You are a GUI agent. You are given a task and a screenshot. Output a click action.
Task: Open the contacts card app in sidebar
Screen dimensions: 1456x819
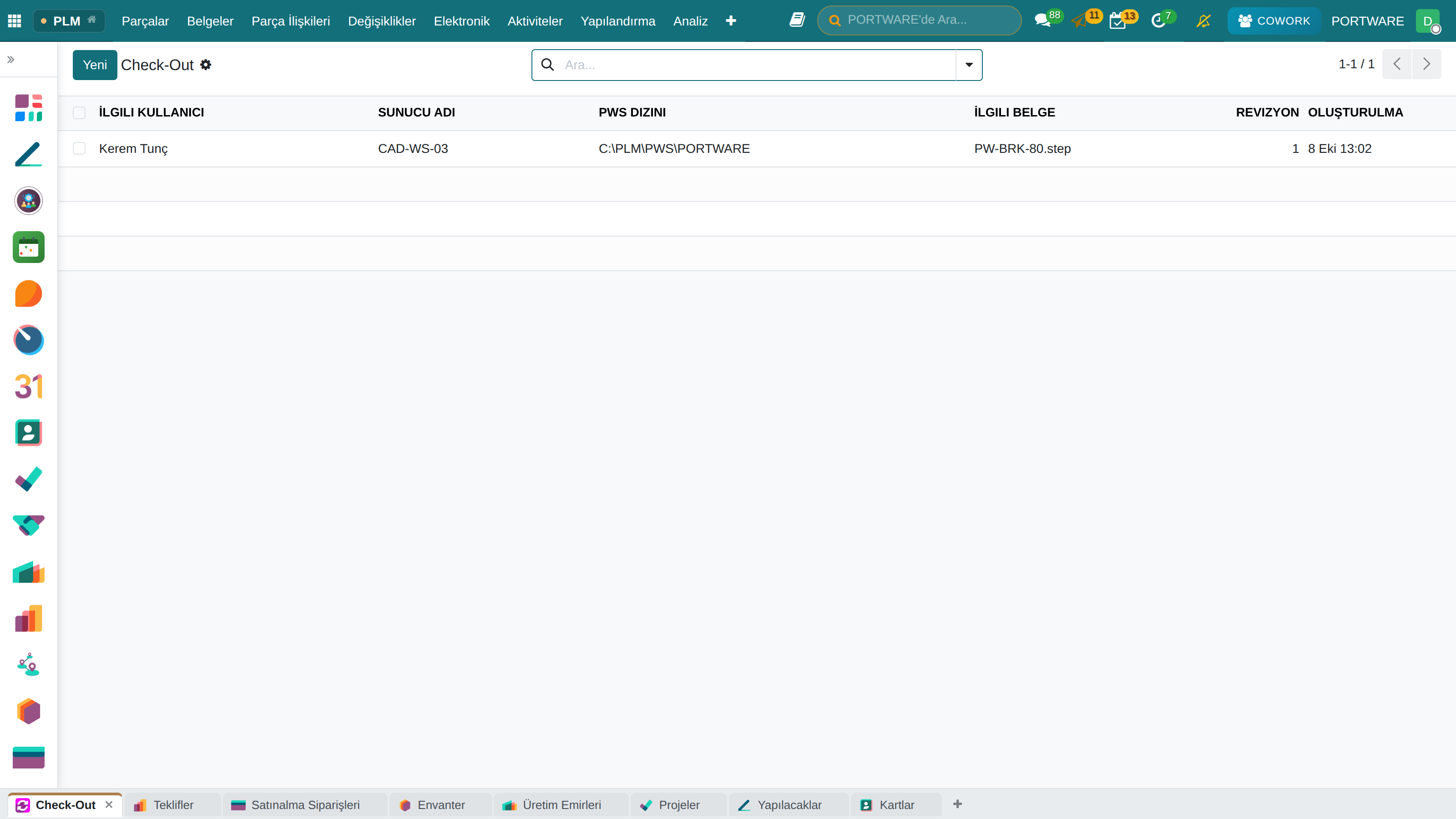point(28,432)
